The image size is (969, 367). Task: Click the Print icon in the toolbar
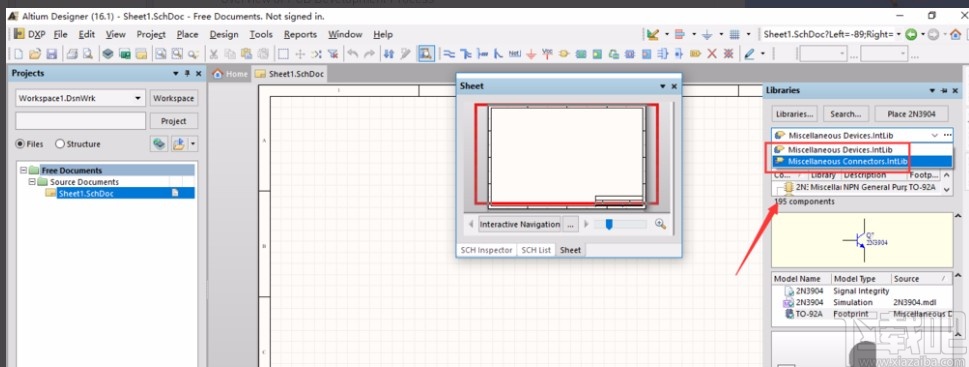[x=72, y=54]
